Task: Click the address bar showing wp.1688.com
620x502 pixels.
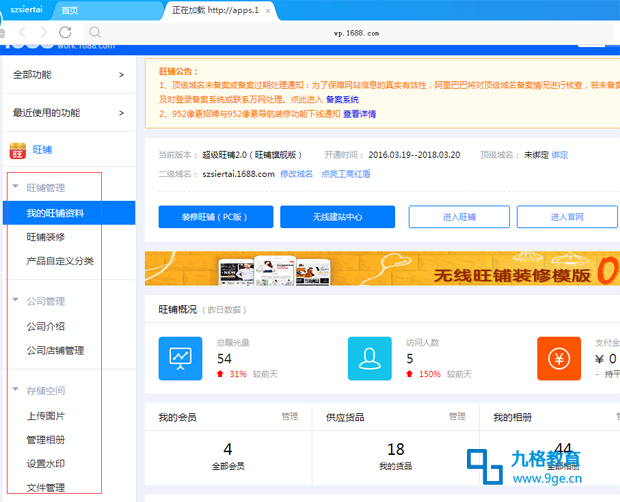Action: [350, 33]
